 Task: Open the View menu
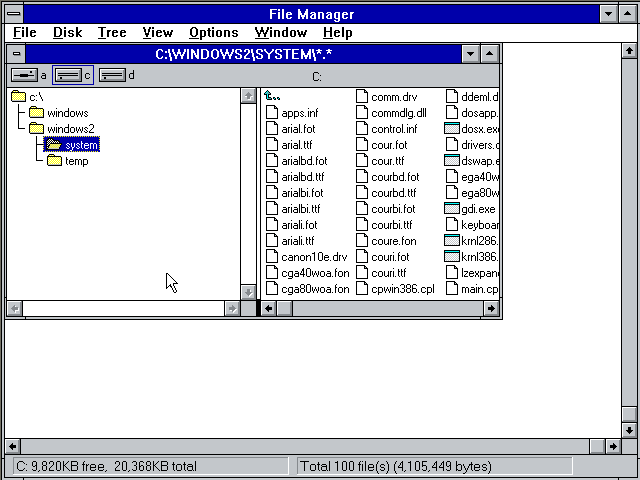pos(158,32)
